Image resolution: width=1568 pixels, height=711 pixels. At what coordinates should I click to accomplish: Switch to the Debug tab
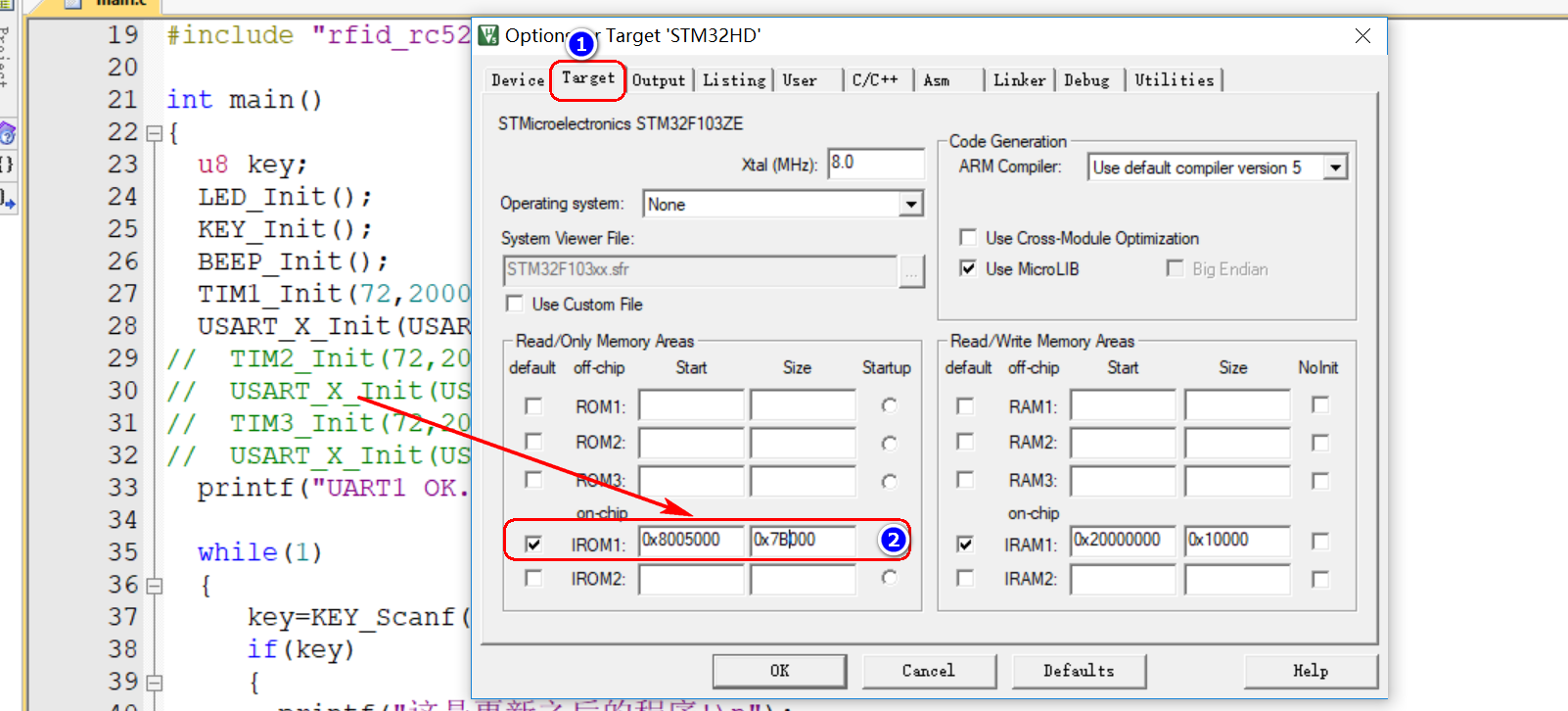point(1086,80)
